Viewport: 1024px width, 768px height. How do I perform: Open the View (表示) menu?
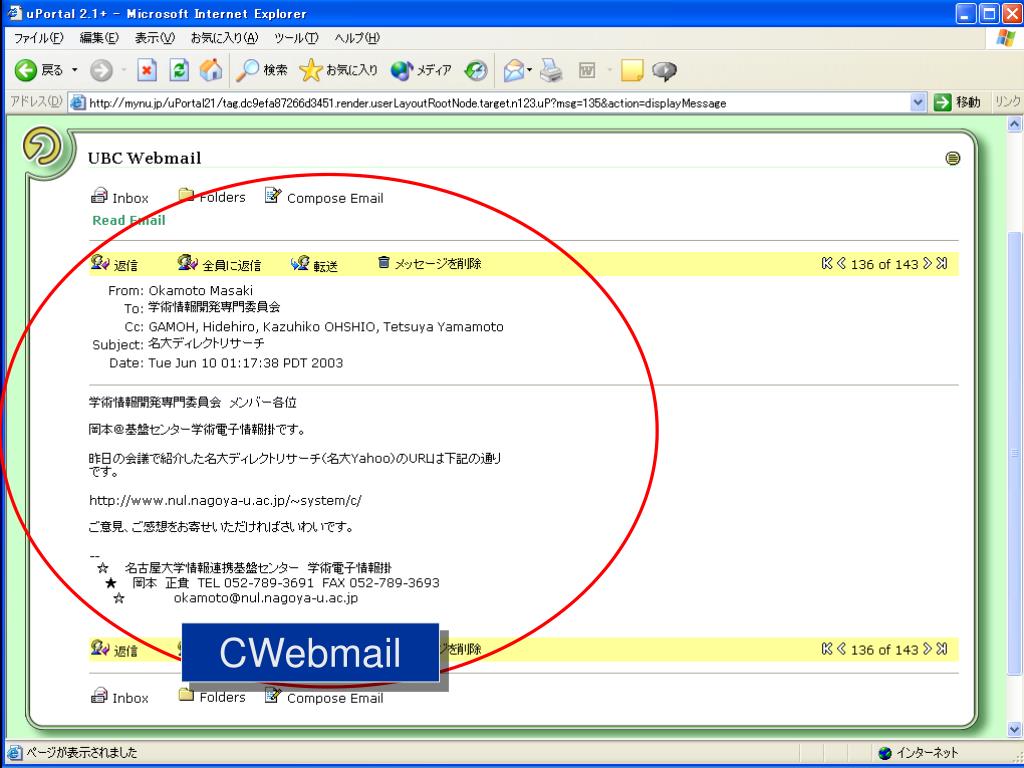pyautogui.click(x=155, y=38)
